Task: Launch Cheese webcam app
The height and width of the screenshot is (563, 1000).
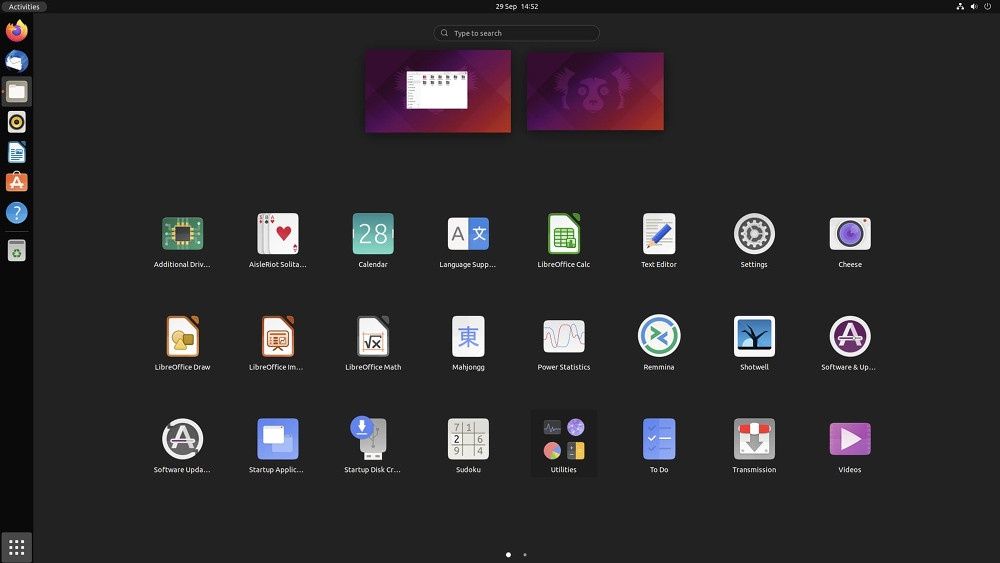Action: click(x=849, y=233)
